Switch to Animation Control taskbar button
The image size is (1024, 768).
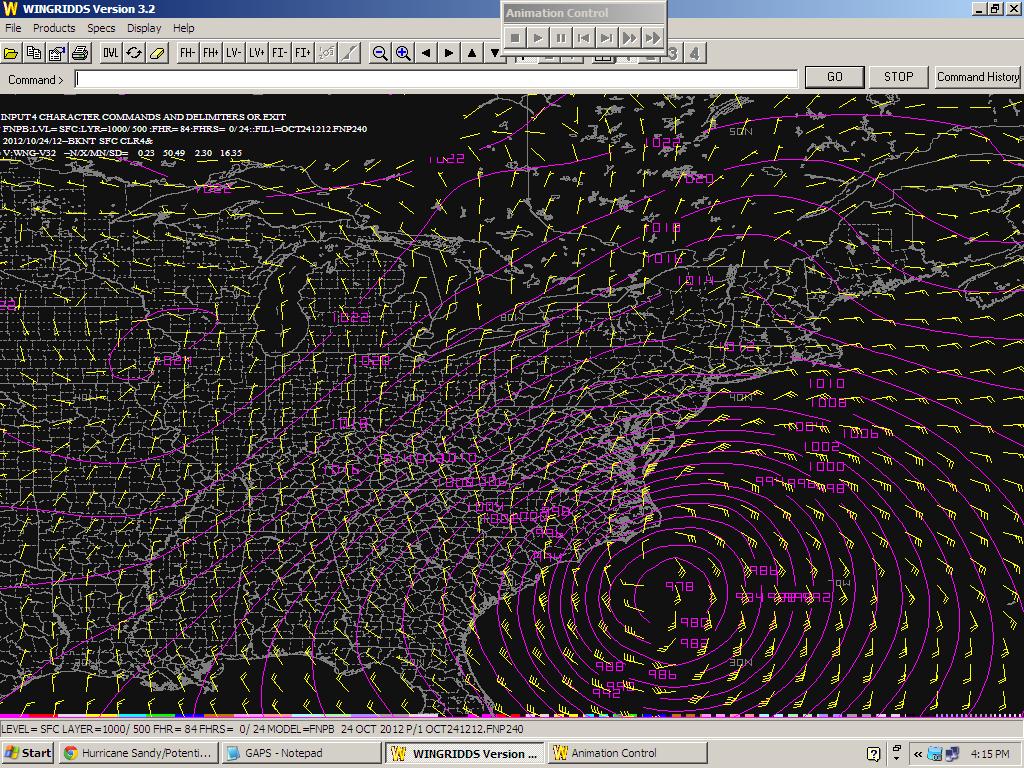tap(627, 753)
